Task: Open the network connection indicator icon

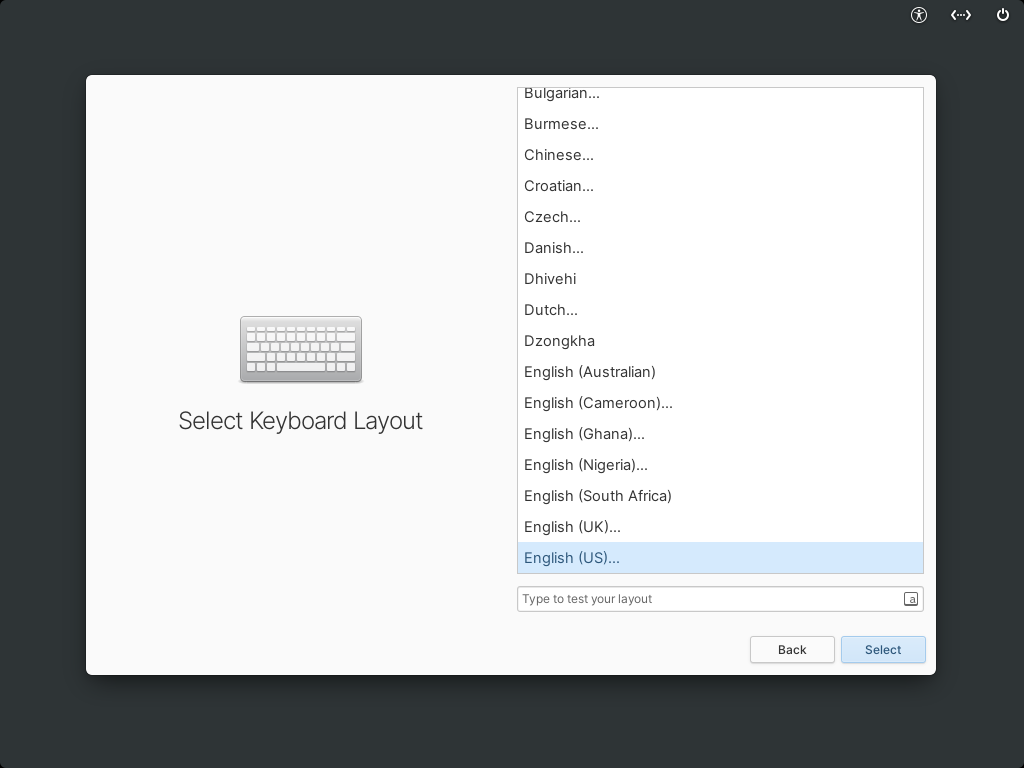Action: coord(961,15)
